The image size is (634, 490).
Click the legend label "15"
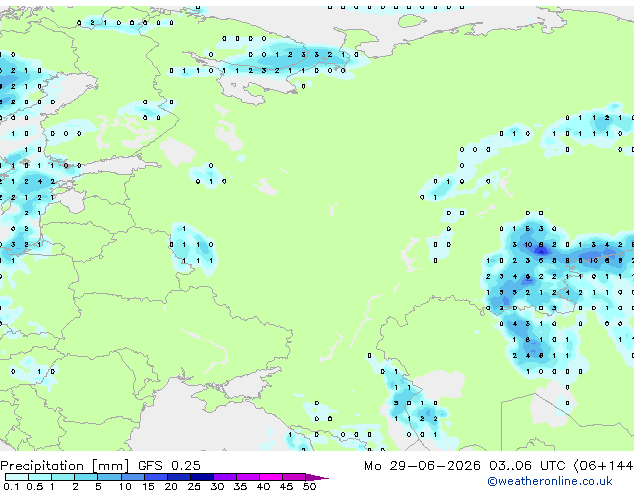pyautogui.click(x=148, y=486)
